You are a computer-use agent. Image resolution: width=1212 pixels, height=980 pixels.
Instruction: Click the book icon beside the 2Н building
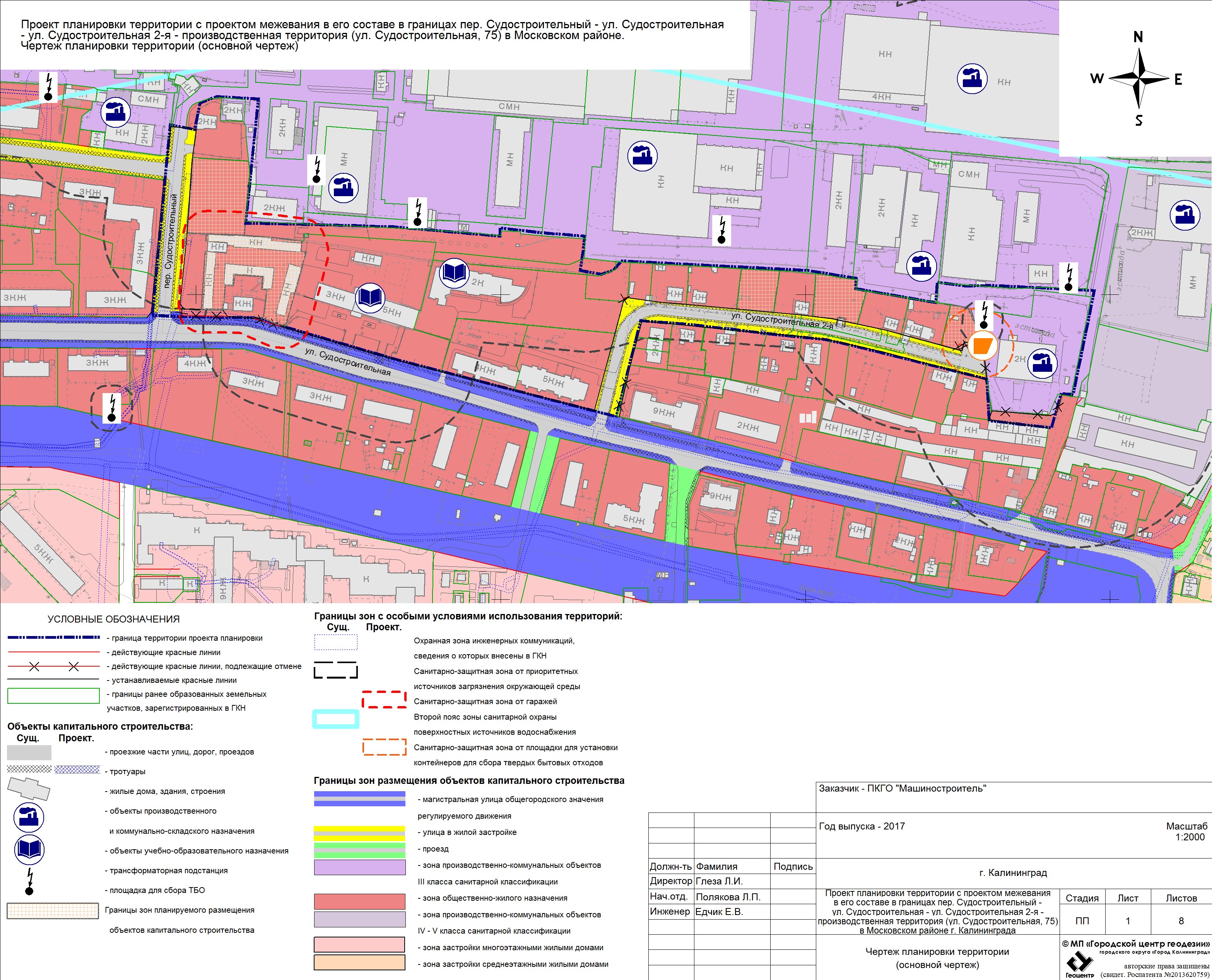click(454, 273)
